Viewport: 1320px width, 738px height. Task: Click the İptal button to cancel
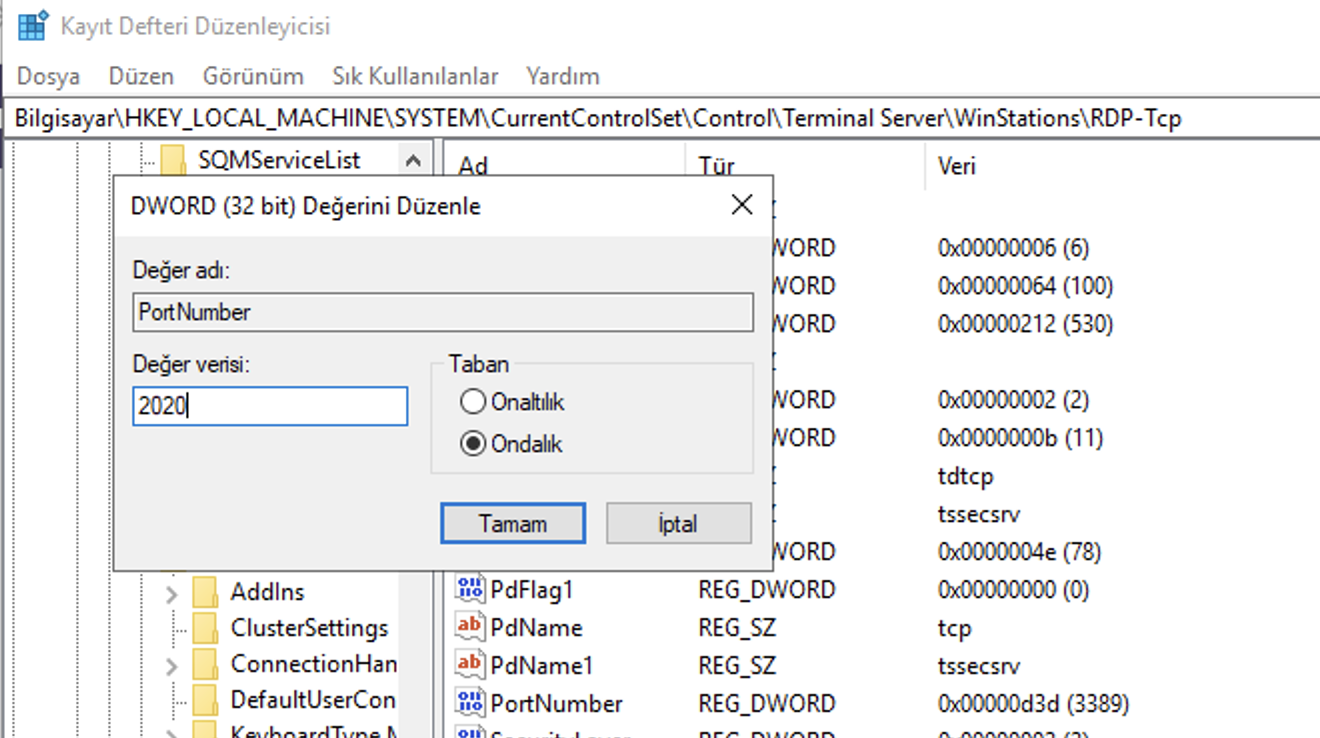[678, 523]
